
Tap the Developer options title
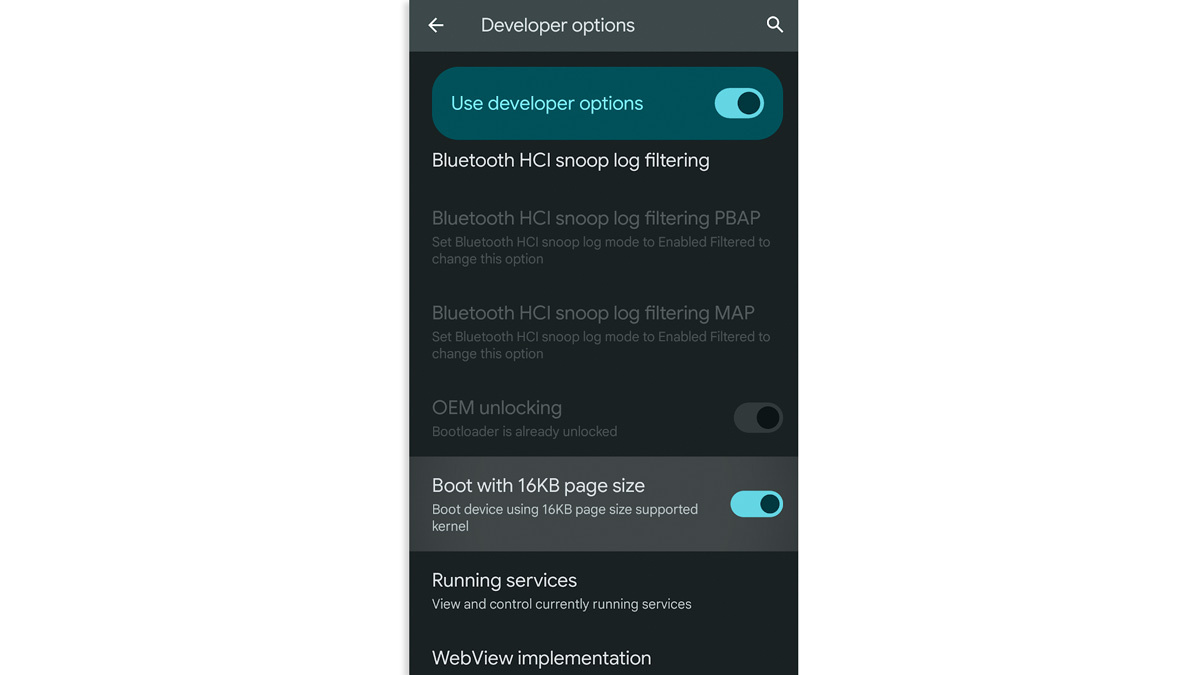click(x=558, y=25)
